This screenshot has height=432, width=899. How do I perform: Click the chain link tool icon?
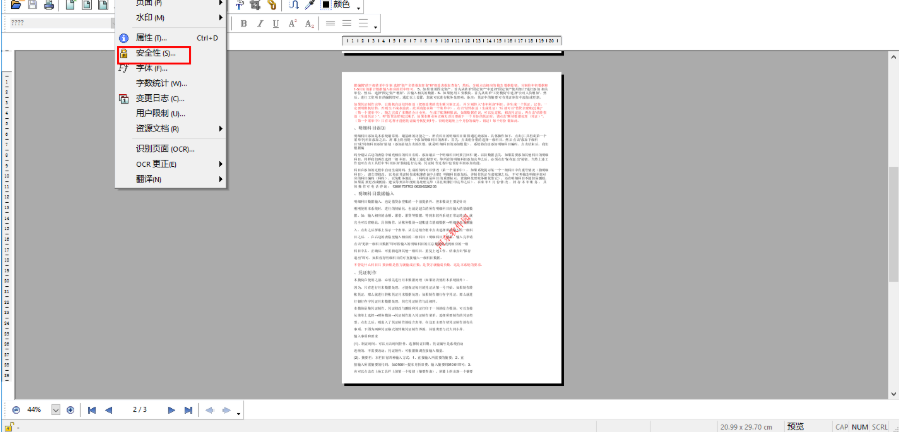click(x=272, y=5)
